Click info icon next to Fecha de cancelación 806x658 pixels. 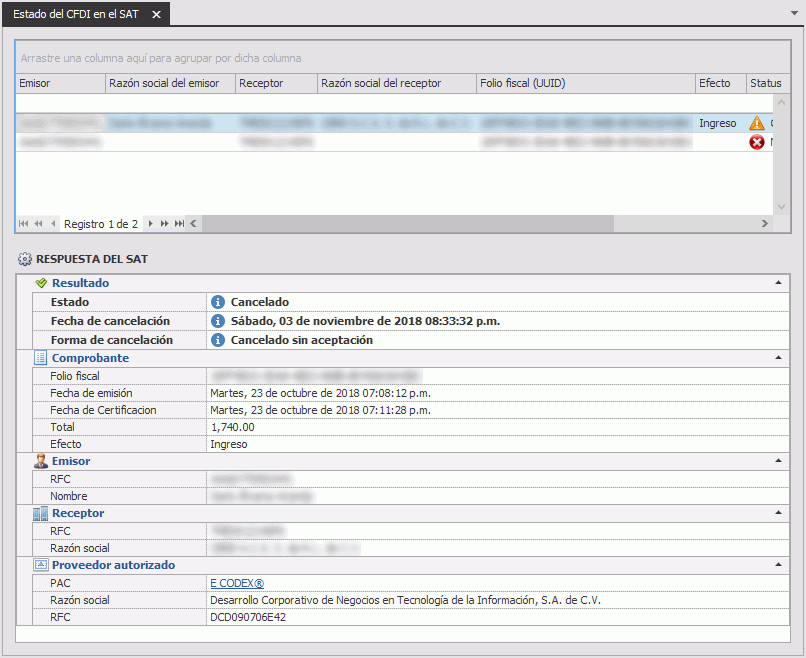(217, 321)
